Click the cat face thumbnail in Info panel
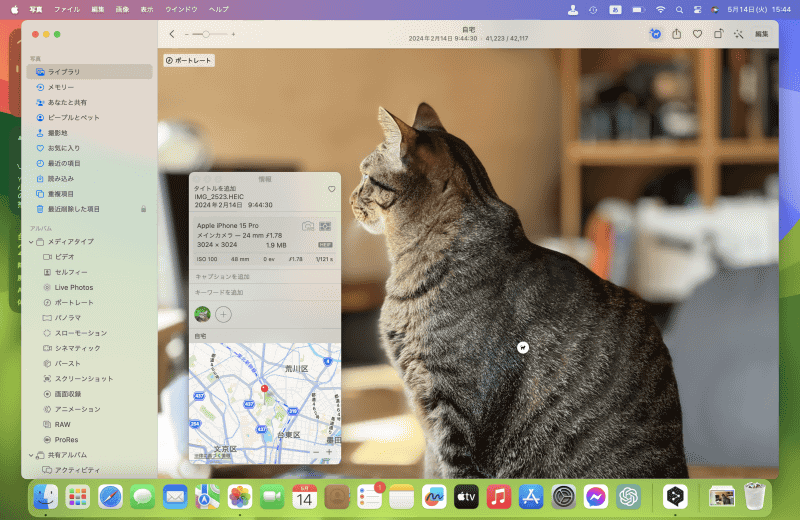 (203, 314)
